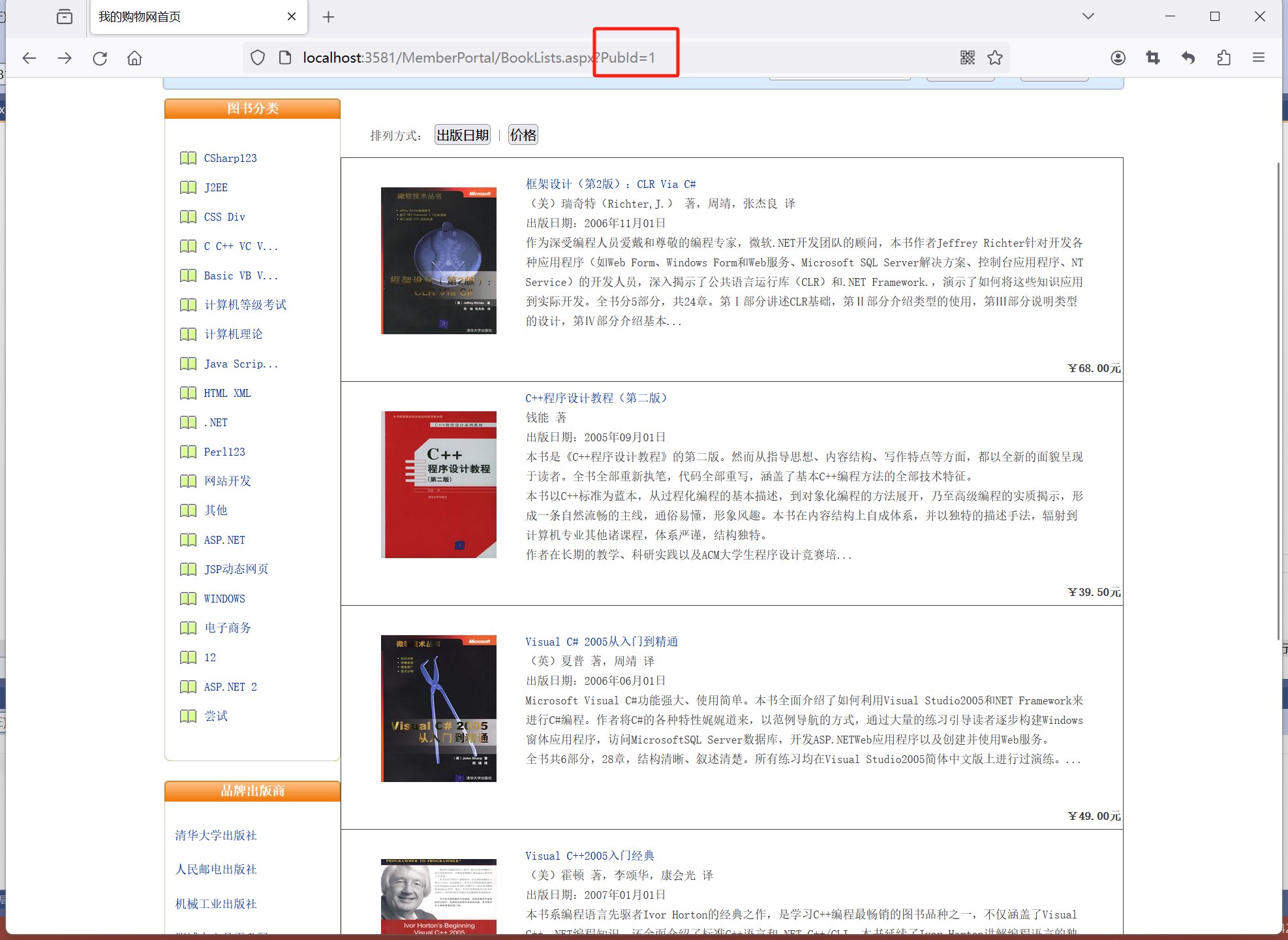Viewport: 1288px width, 940px height.
Task: Go to browser home page icon
Action: [x=134, y=58]
